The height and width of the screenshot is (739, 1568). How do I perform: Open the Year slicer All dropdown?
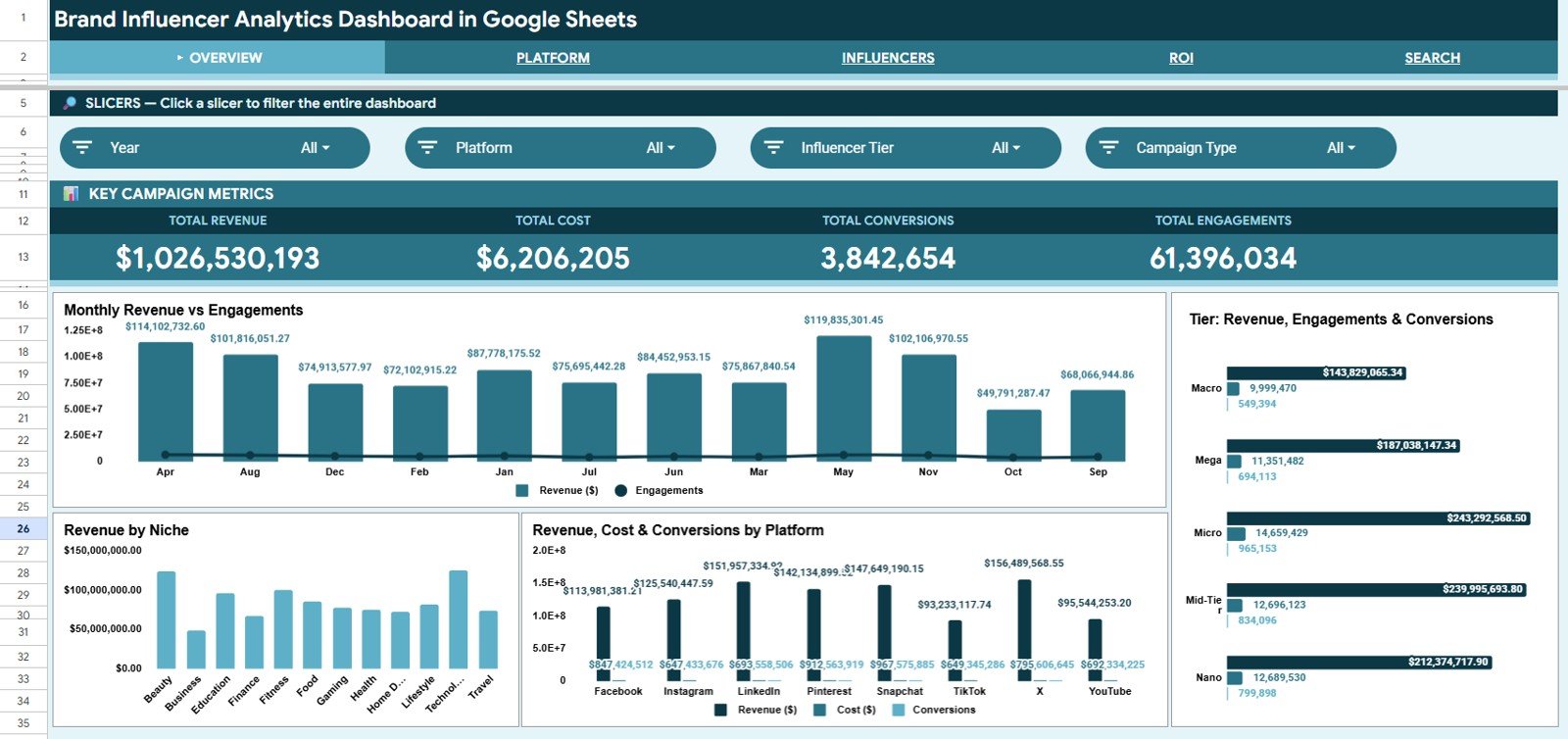coord(315,148)
